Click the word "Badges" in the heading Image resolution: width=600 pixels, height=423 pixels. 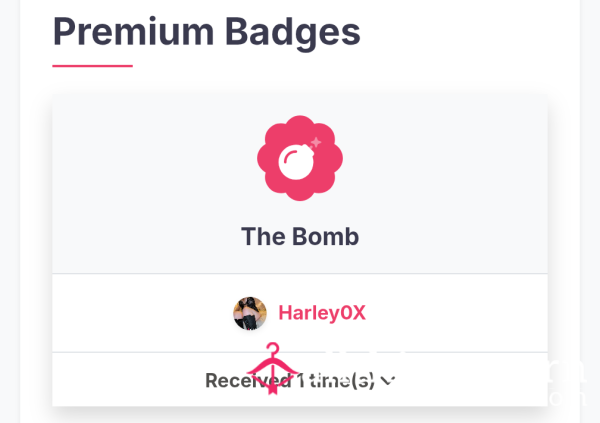[x=293, y=33]
